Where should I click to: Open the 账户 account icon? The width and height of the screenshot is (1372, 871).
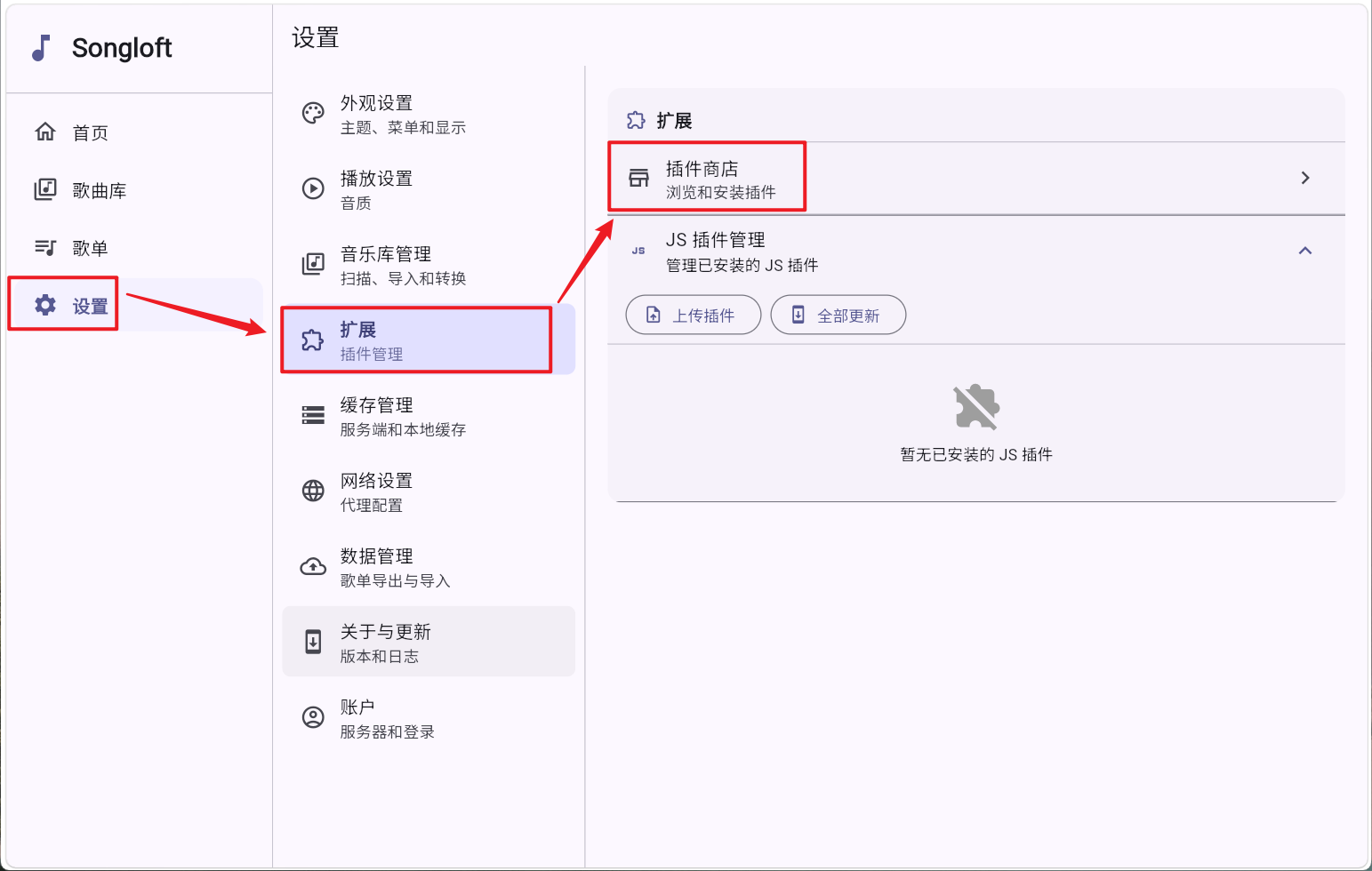313,717
